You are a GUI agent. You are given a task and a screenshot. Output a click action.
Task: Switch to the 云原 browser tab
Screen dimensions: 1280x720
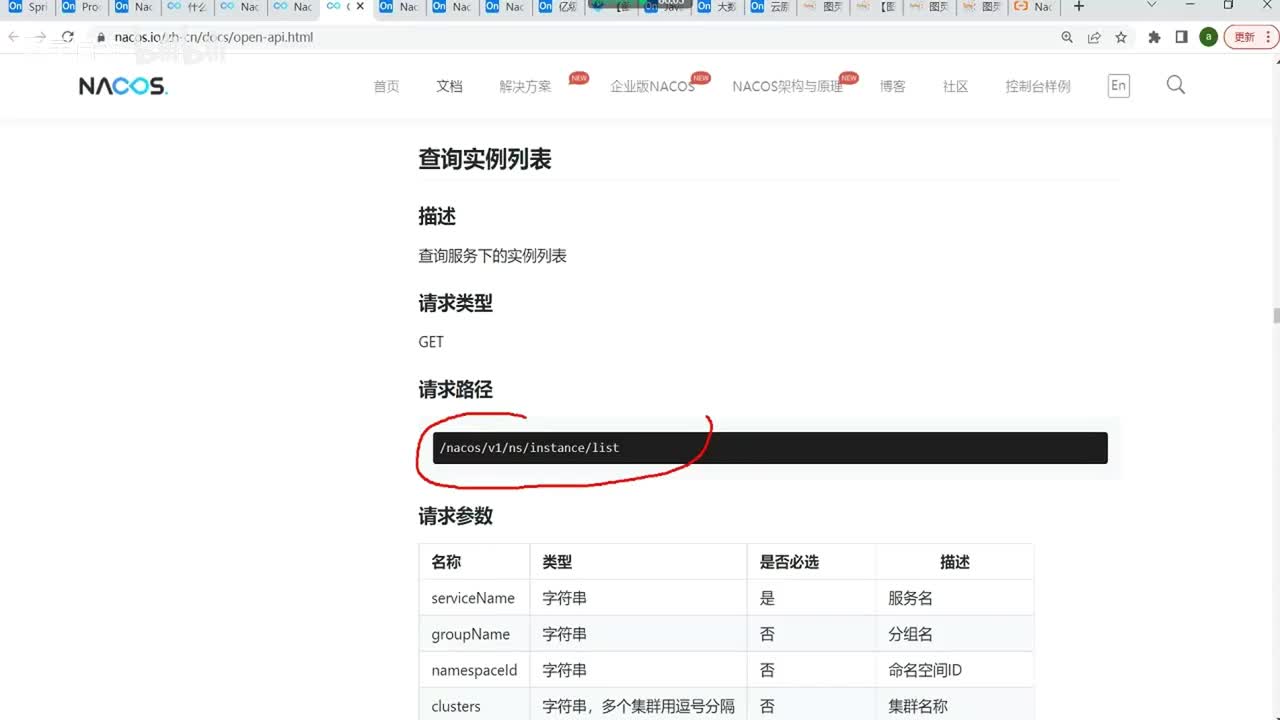pyautogui.click(x=770, y=7)
